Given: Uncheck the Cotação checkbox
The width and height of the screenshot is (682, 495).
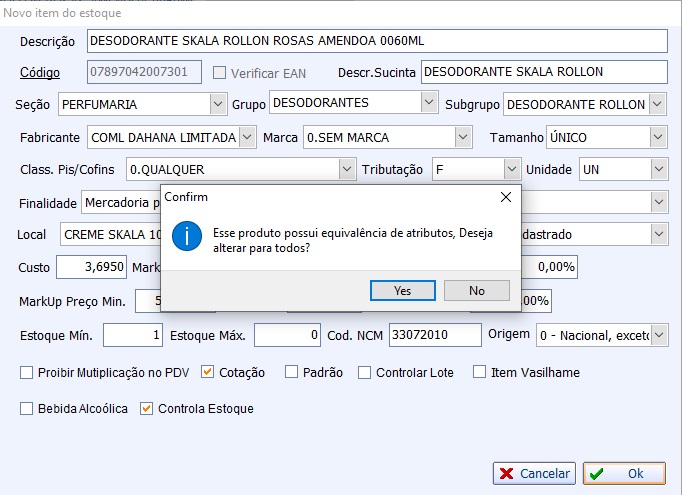Looking at the screenshot, I should click(x=207, y=372).
